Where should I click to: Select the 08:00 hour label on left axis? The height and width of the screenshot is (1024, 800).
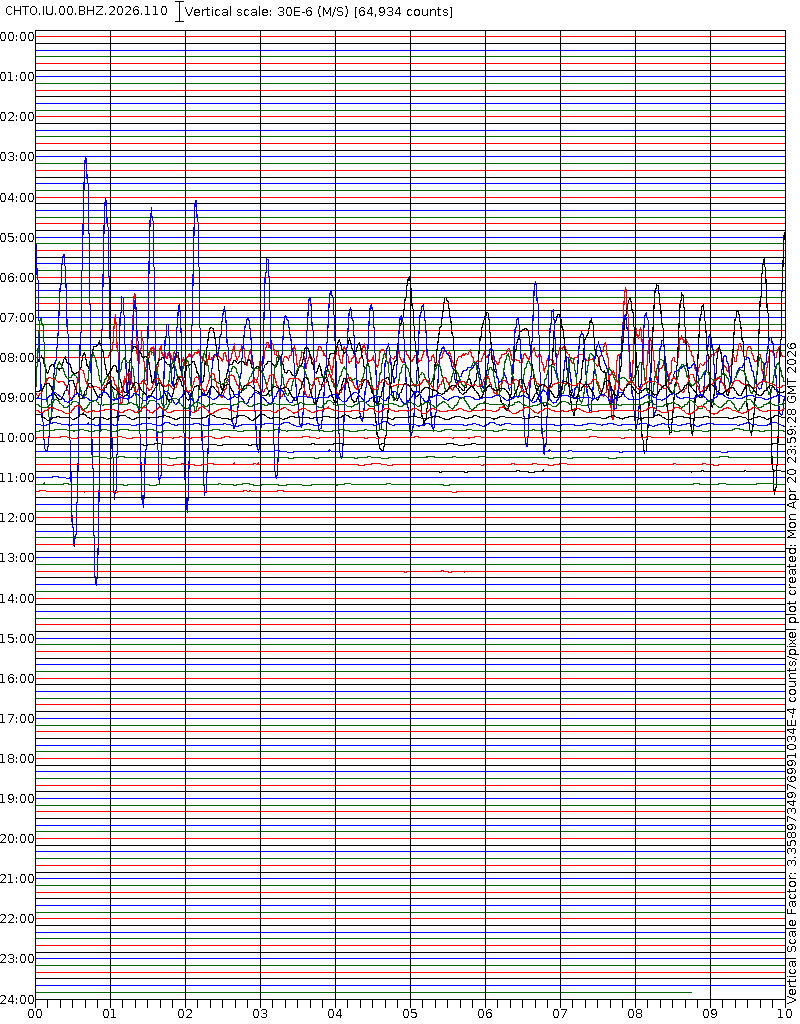click(17, 358)
